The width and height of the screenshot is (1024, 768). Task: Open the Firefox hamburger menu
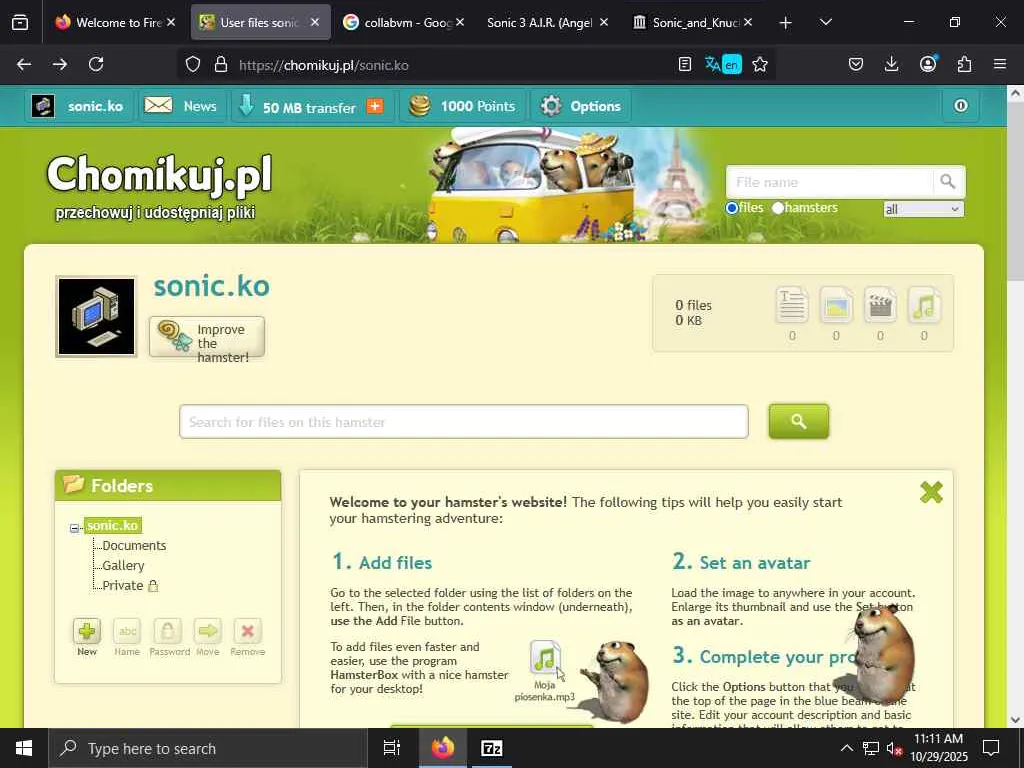(x=1000, y=64)
